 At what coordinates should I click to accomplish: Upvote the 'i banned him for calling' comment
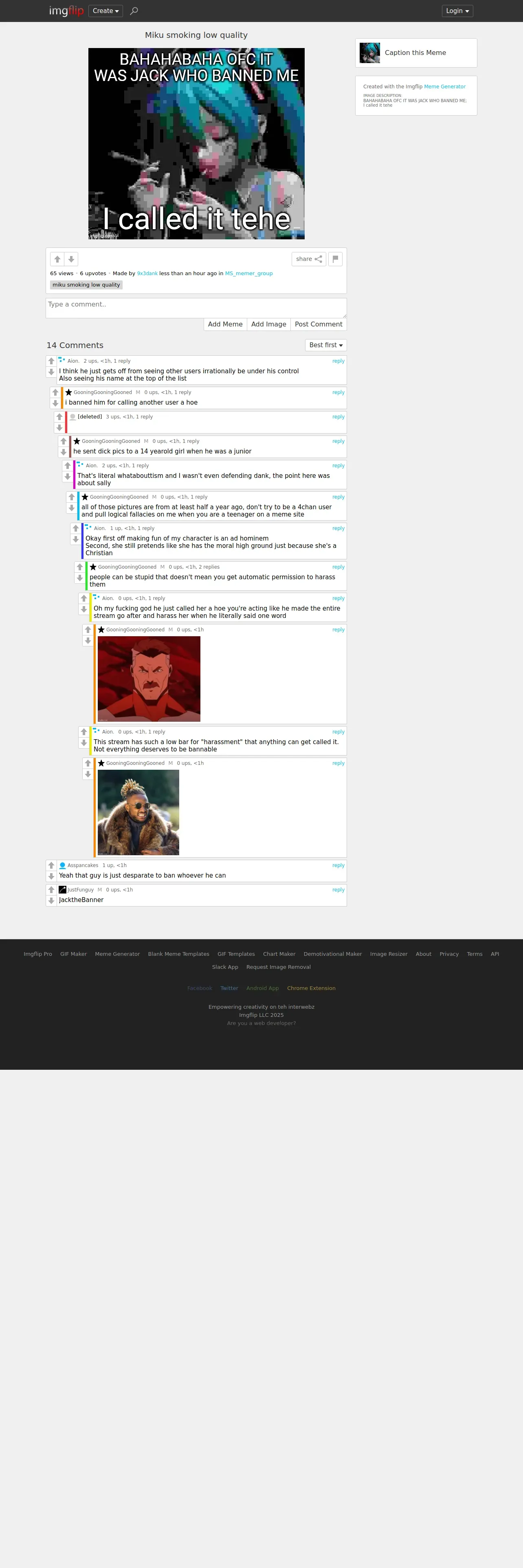pos(55,392)
